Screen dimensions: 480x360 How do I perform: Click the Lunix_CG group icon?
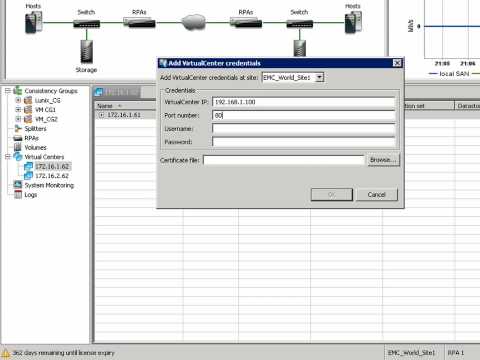tap(28, 100)
